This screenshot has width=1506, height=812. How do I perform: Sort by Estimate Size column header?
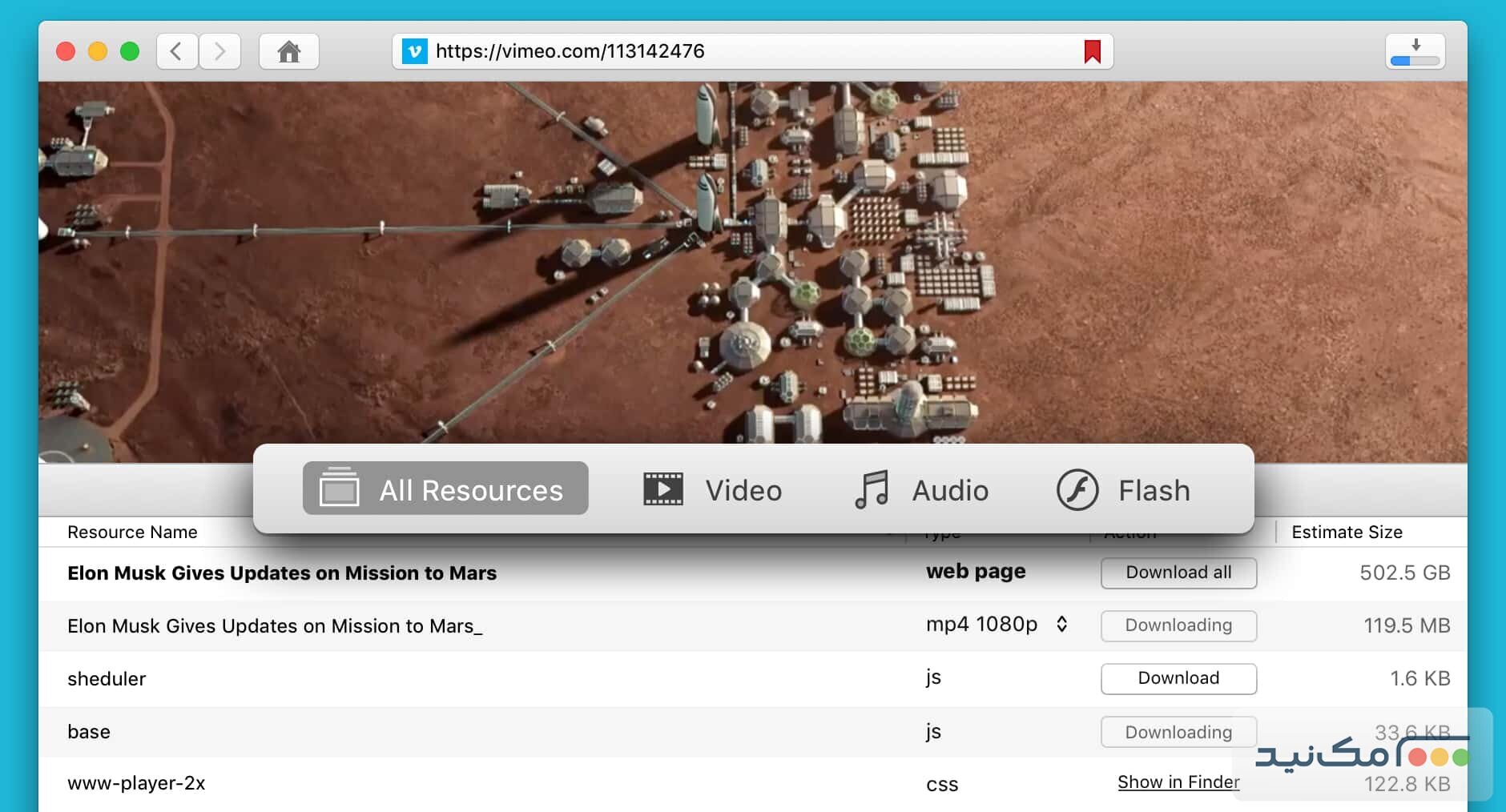click(1347, 533)
